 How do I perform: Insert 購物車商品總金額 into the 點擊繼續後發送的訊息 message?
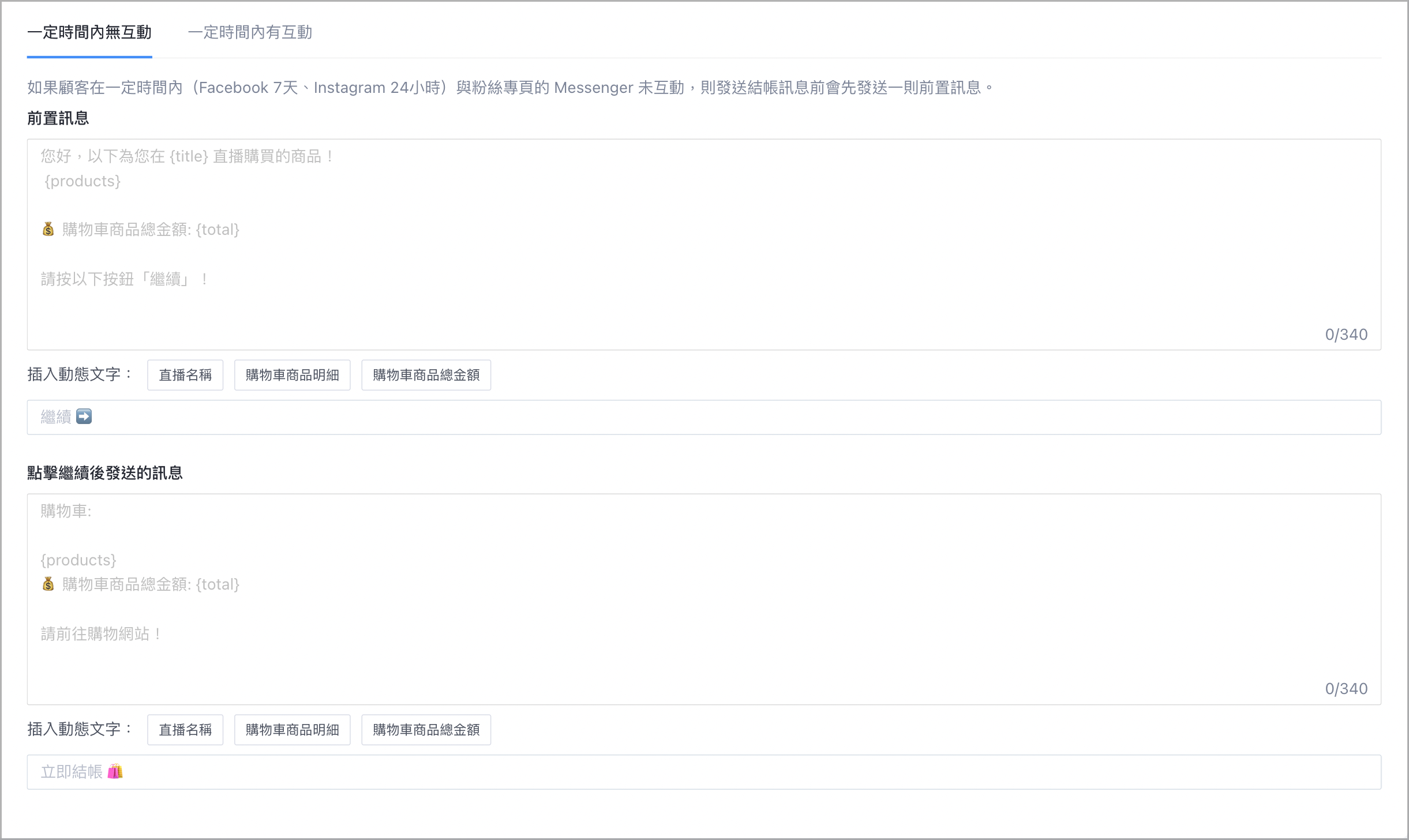426,730
